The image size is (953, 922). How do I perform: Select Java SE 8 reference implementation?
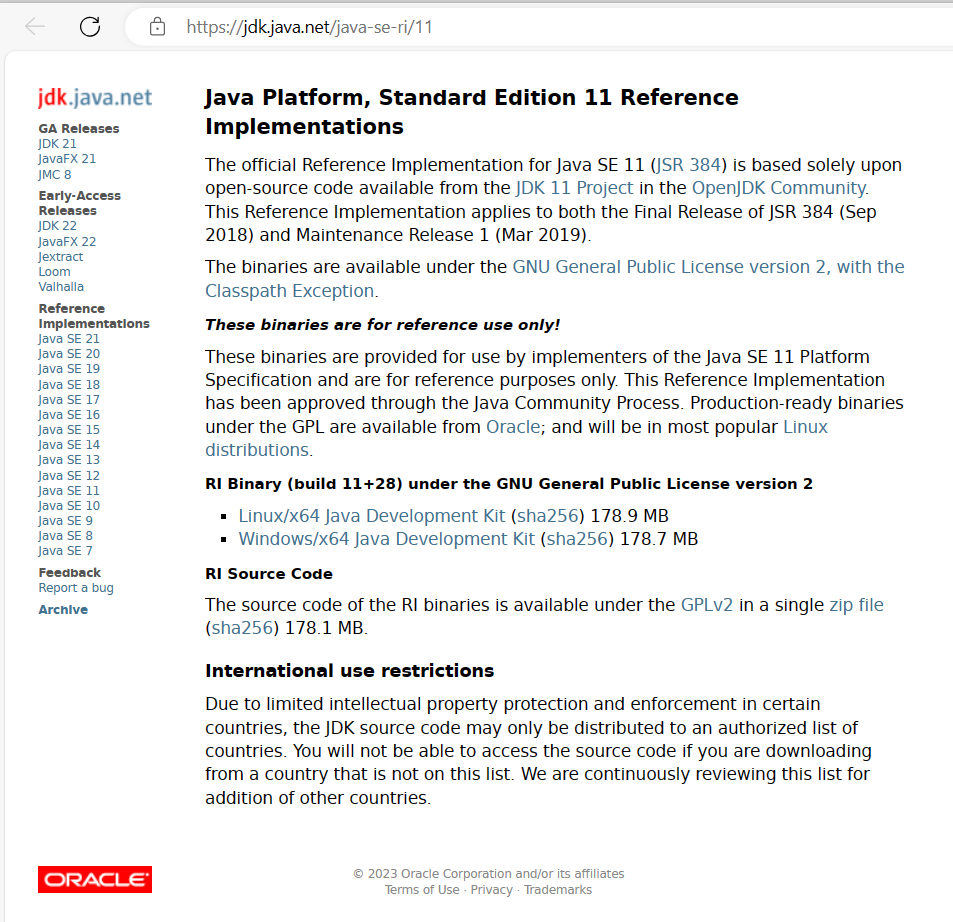click(65, 535)
